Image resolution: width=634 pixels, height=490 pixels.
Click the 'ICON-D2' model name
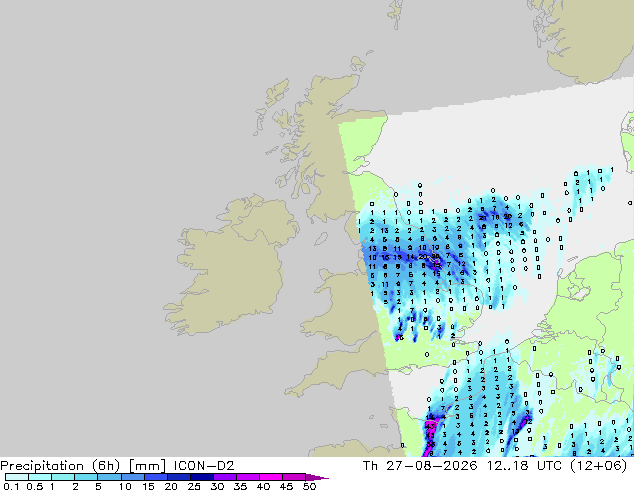point(204,466)
